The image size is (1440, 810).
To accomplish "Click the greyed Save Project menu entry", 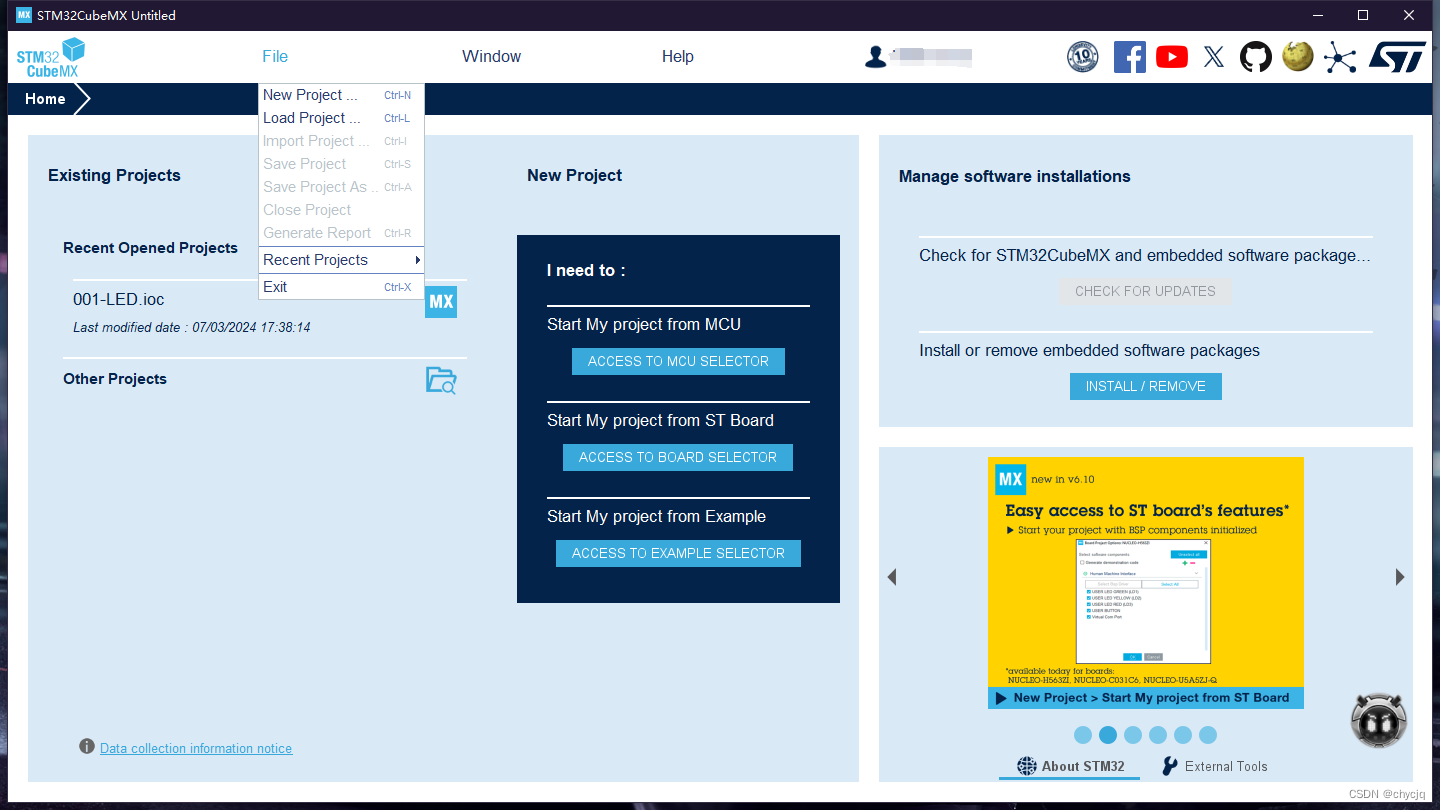I will coord(341,164).
